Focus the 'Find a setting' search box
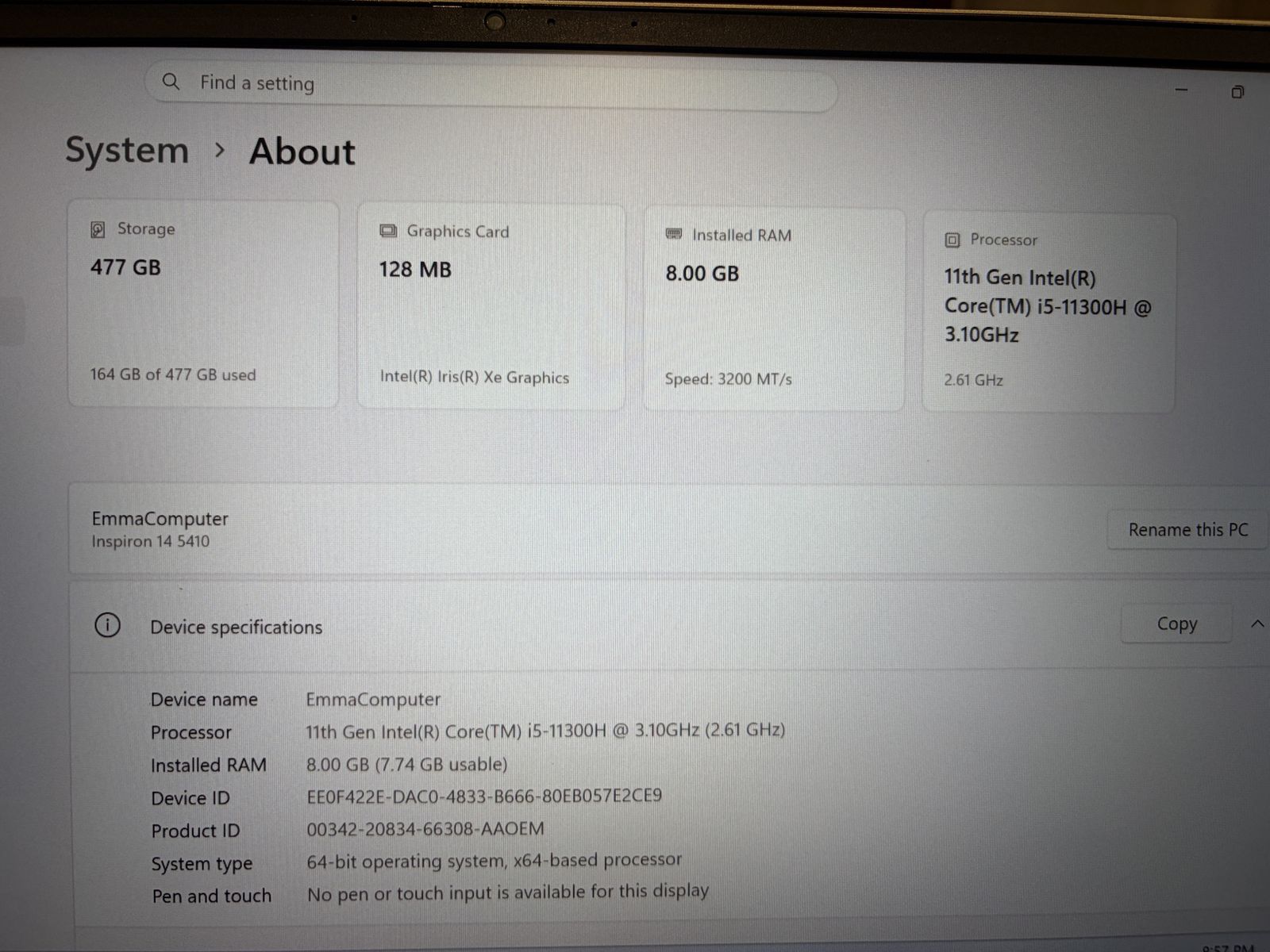 pyautogui.click(x=492, y=84)
